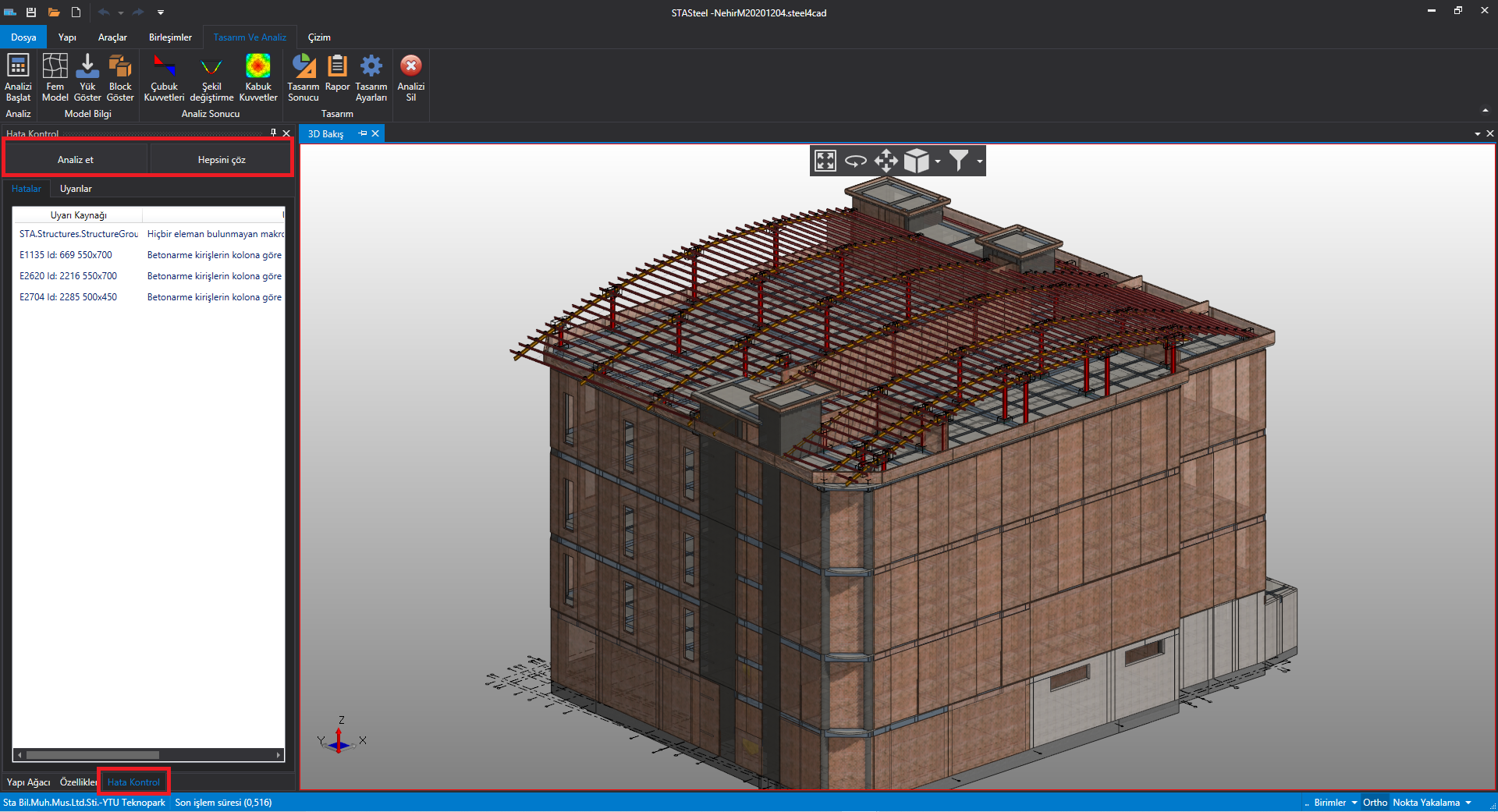View Tasarım Sonucu design results
1498x812 pixels.
304,77
